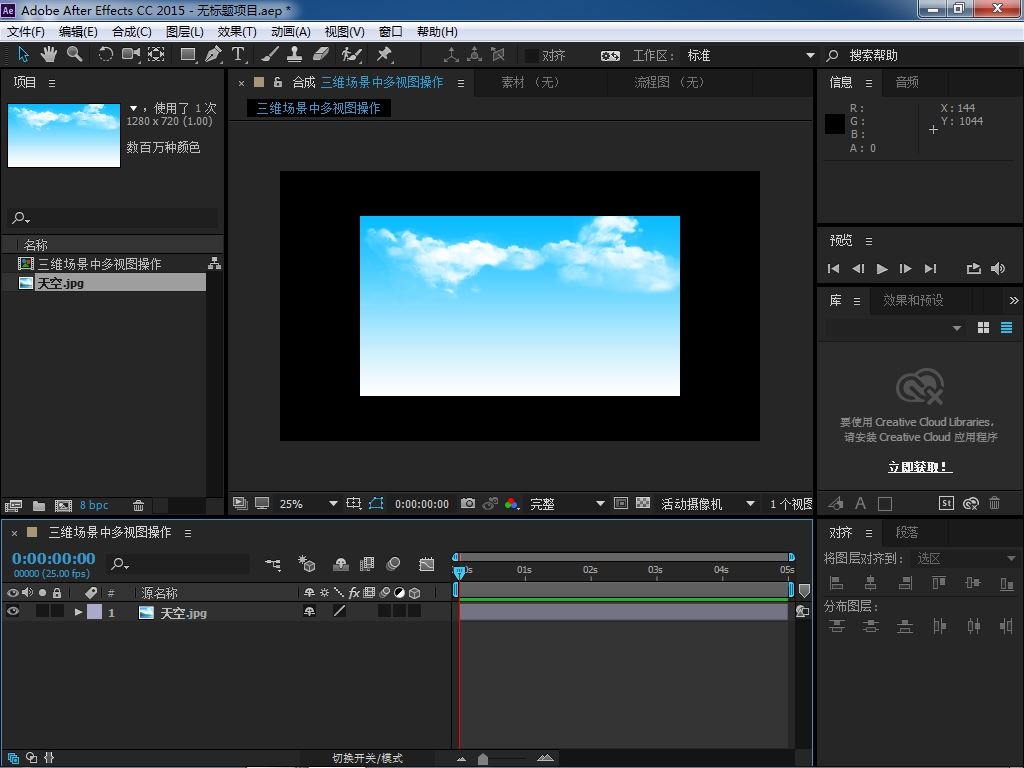Open the 活动摄像机 camera view dropdown

click(707, 504)
